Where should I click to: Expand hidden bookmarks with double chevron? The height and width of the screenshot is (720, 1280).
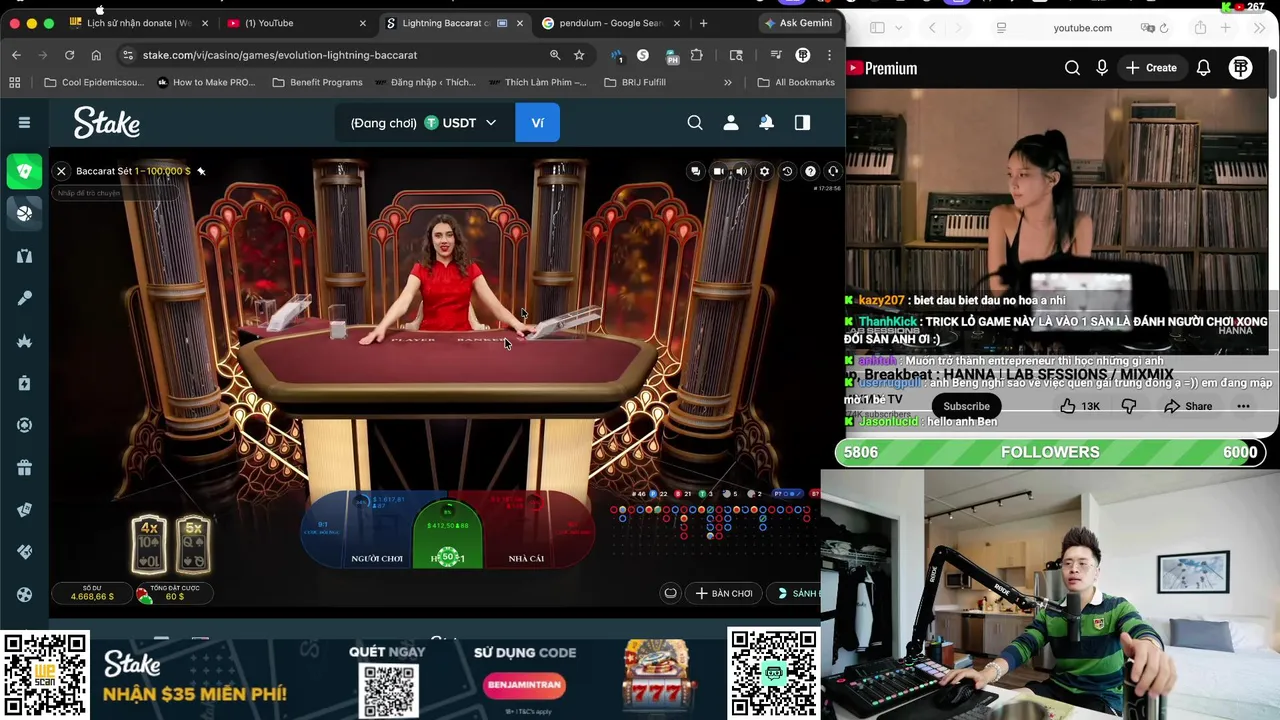[728, 82]
